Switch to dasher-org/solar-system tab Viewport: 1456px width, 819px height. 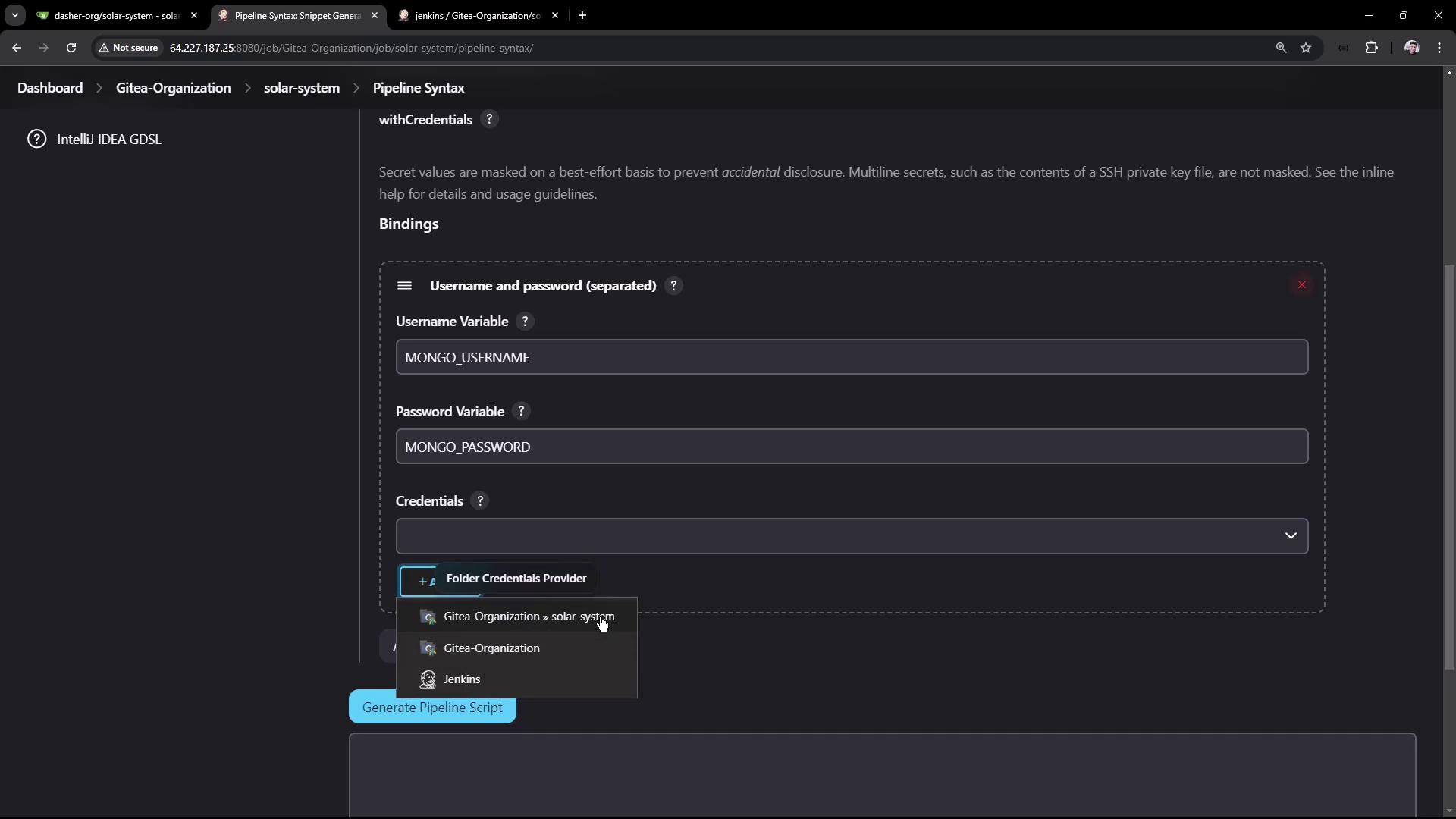pyautogui.click(x=114, y=15)
